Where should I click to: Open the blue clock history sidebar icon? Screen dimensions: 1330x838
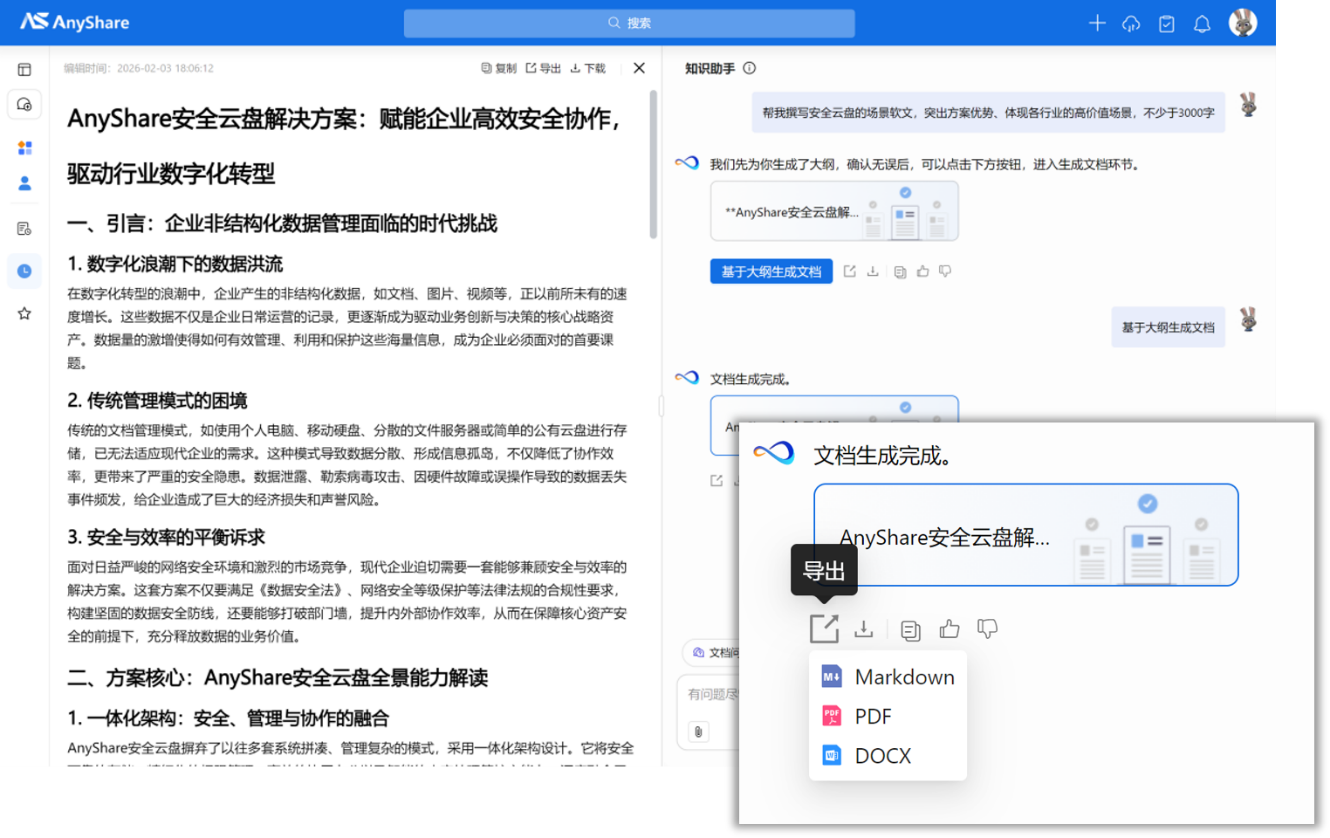(25, 271)
